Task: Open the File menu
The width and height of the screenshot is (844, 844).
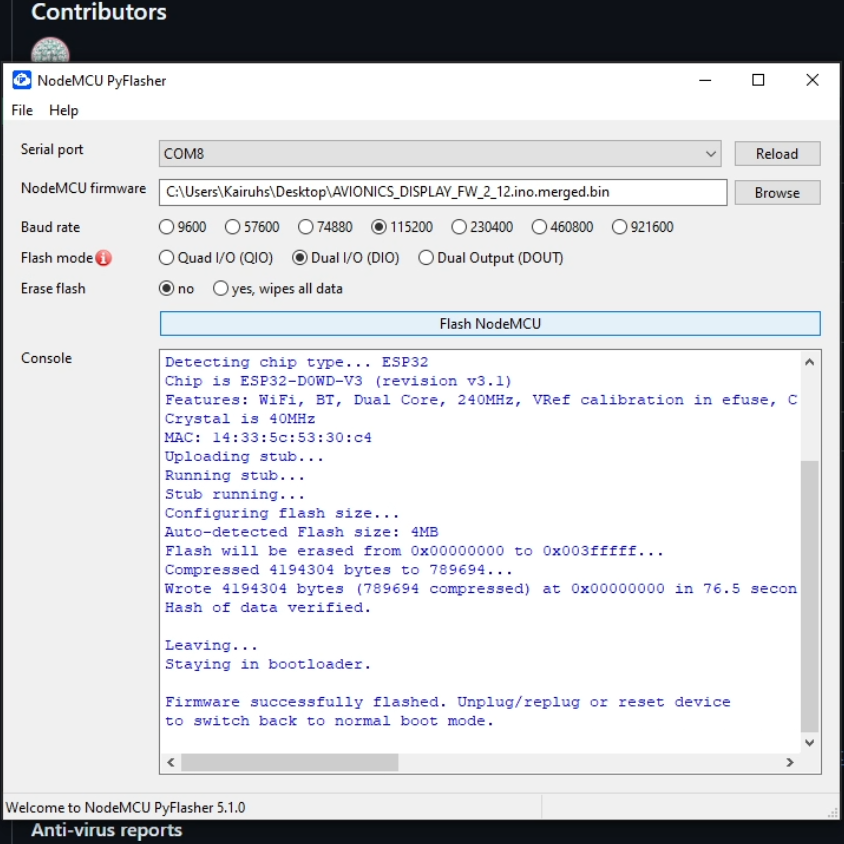Action: pyautogui.click(x=22, y=110)
